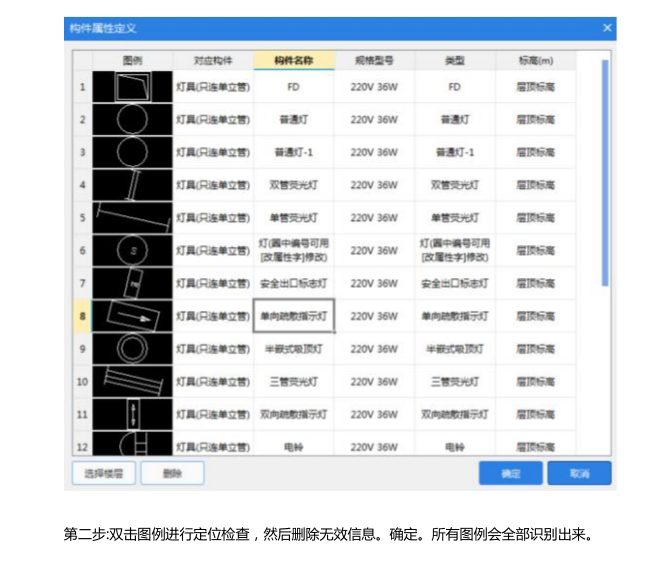Click the 安全出口标志灯 component name cell
657x571 pixels.
coord(294,283)
